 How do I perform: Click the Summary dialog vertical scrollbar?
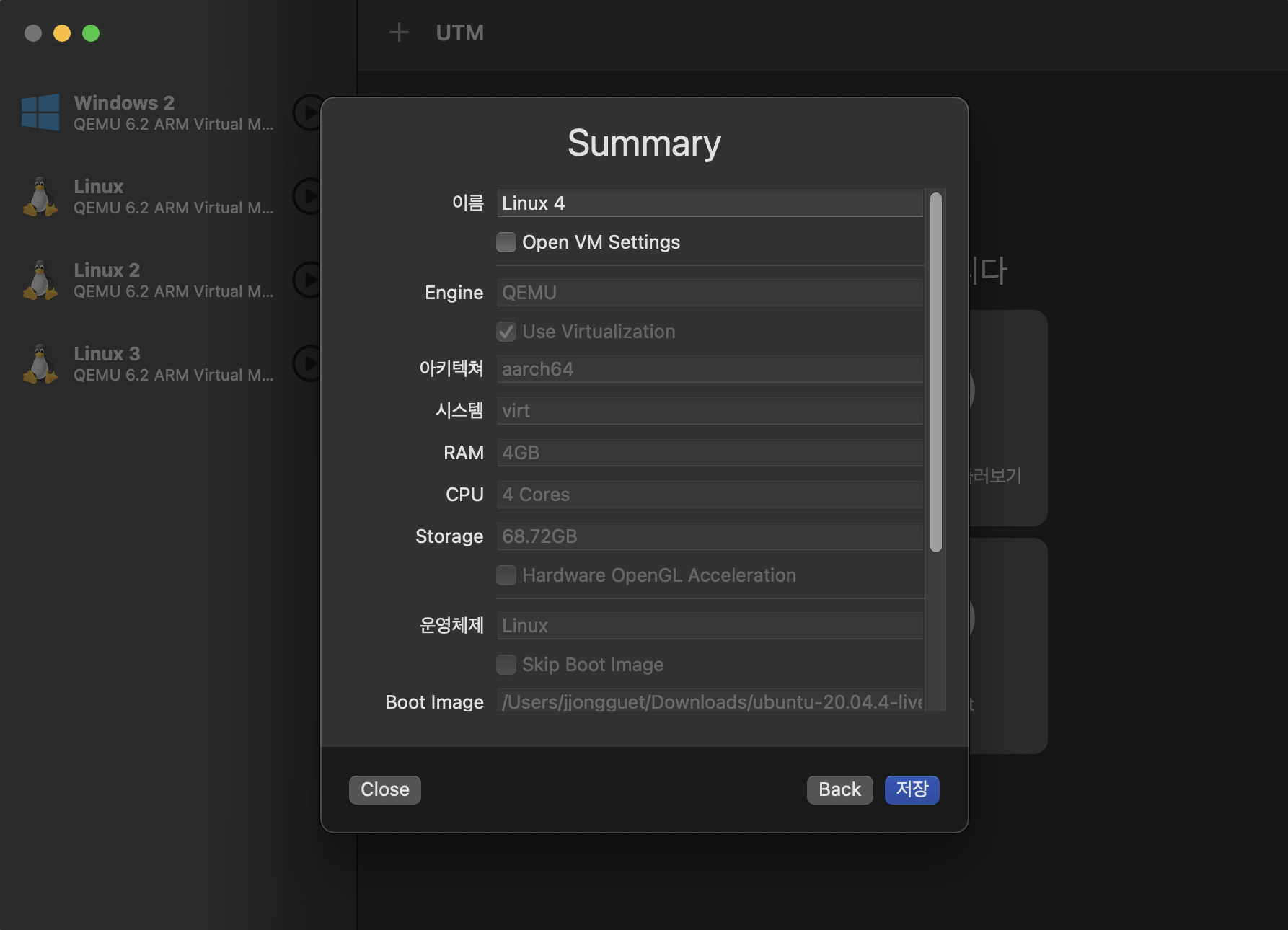[936, 373]
